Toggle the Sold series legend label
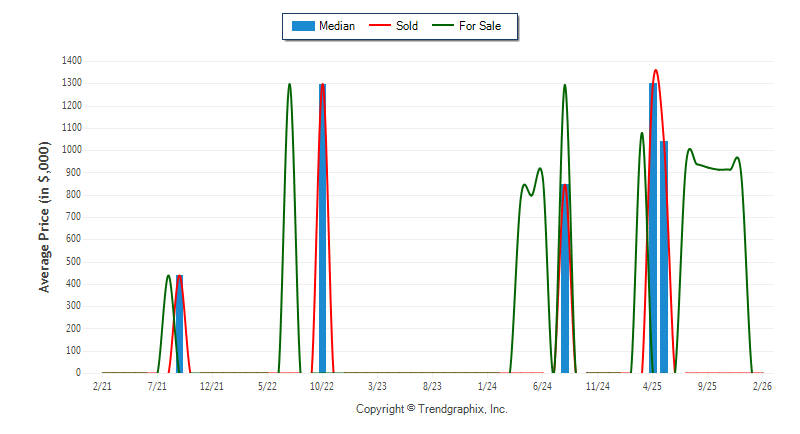Viewport: 800px width, 434px height. 406,26
